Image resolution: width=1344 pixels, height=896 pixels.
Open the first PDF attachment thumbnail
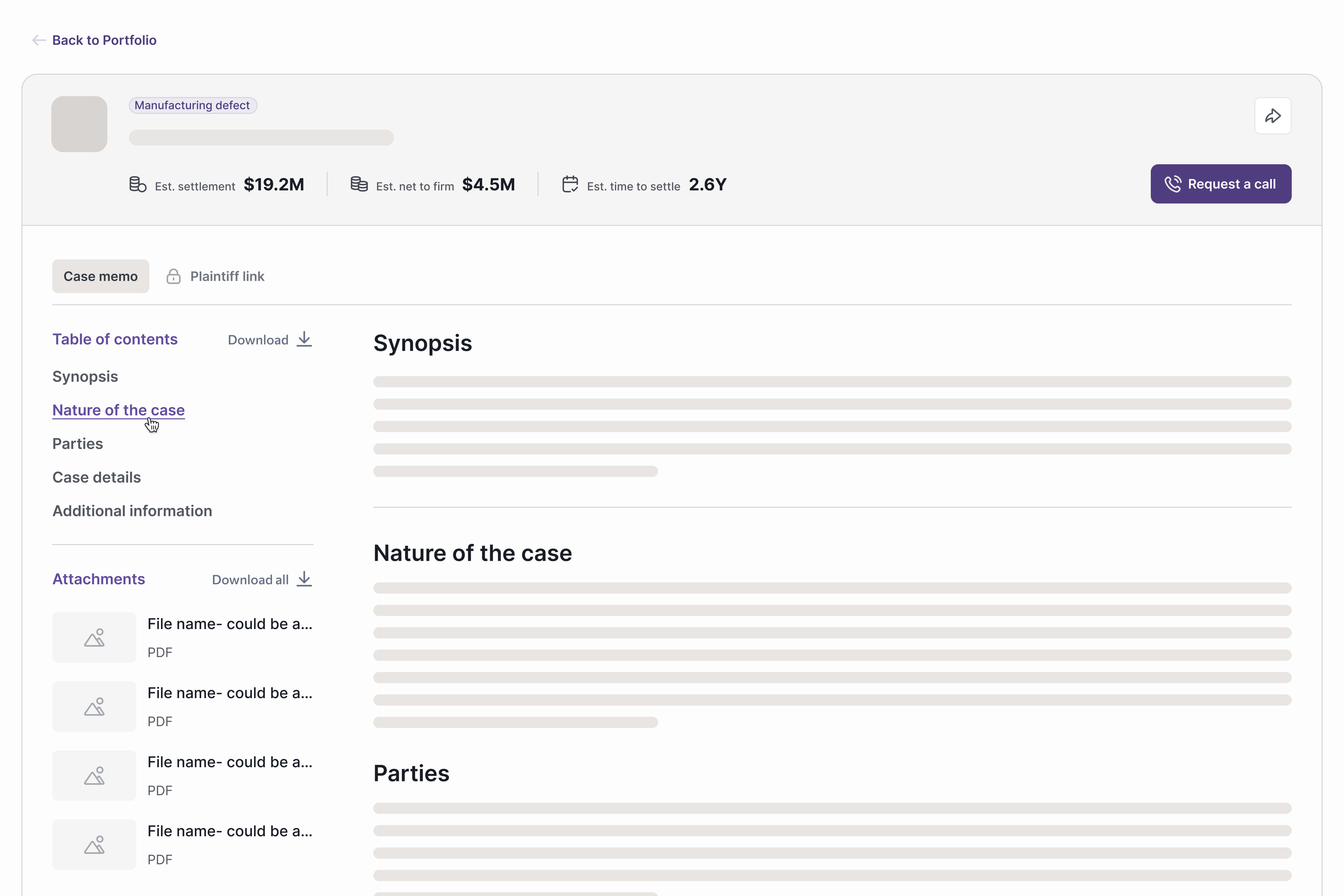point(94,638)
